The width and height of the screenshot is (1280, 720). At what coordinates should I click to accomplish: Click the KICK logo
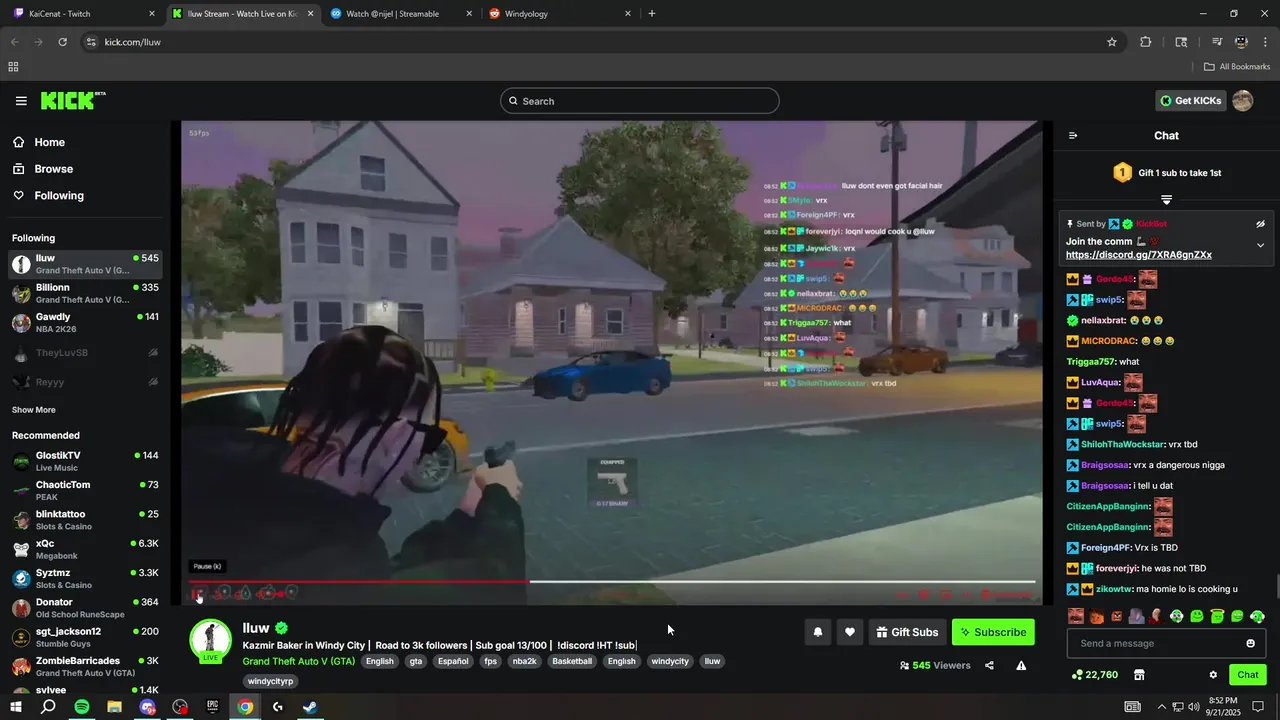click(x=72, y=100)
